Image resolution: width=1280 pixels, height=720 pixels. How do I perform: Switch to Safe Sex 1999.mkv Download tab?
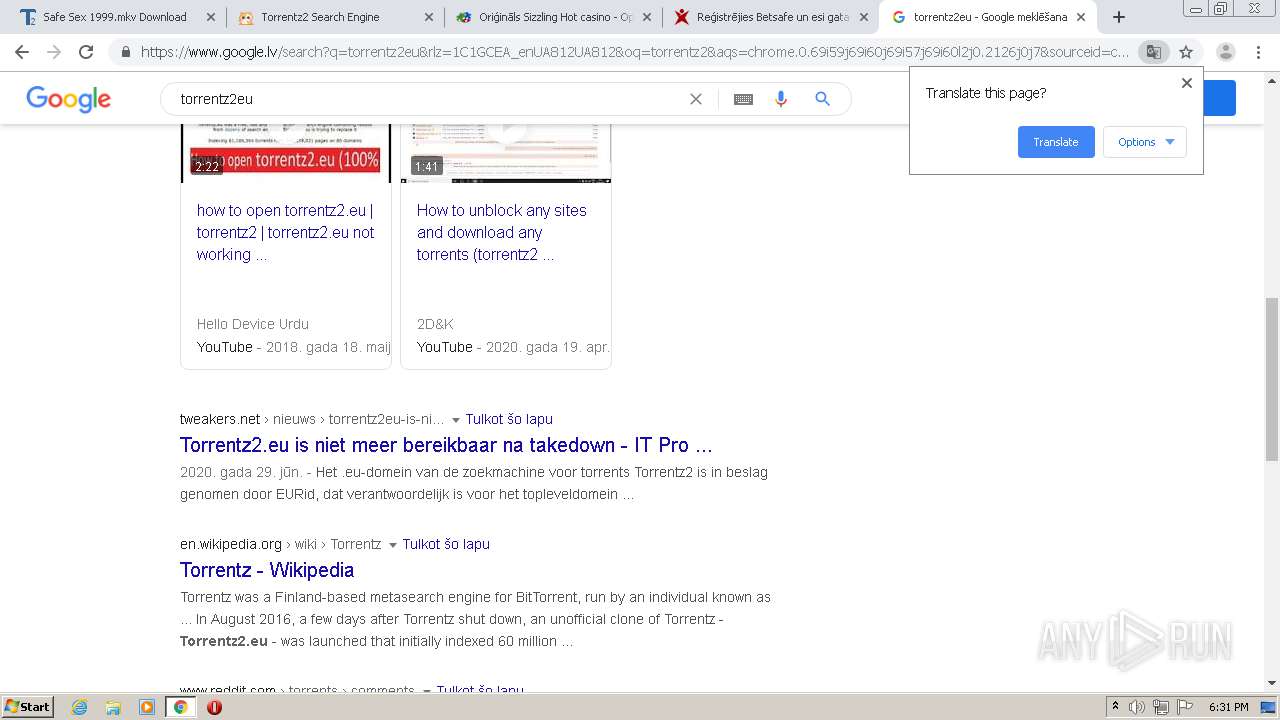click(113, 17)
